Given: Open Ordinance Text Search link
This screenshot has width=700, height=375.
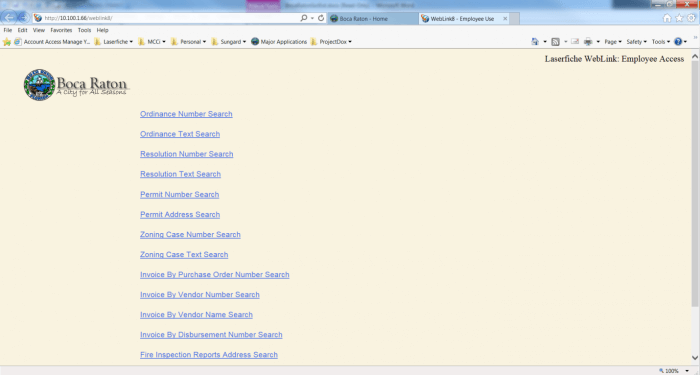Looking at the screenshot, I should pyautogui.click(x=180, y=134).
